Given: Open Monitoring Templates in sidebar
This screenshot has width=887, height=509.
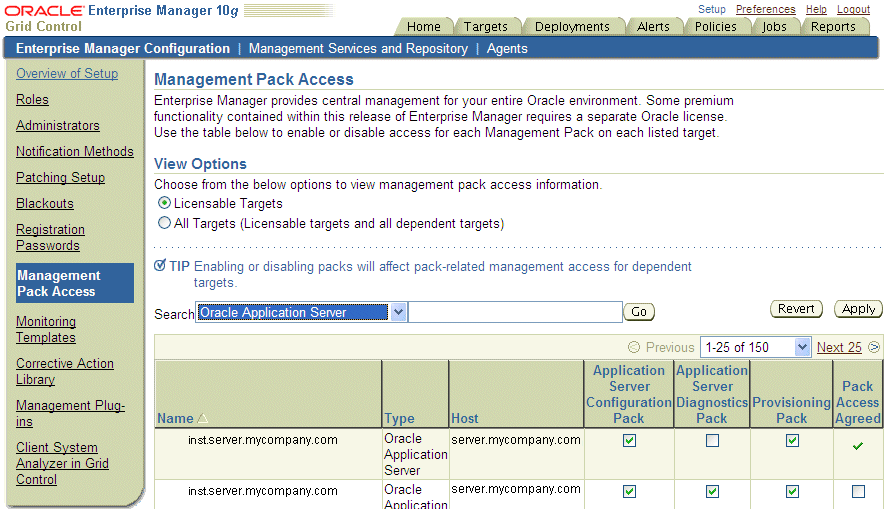Looking at the screenshot, I should [46, 329].
